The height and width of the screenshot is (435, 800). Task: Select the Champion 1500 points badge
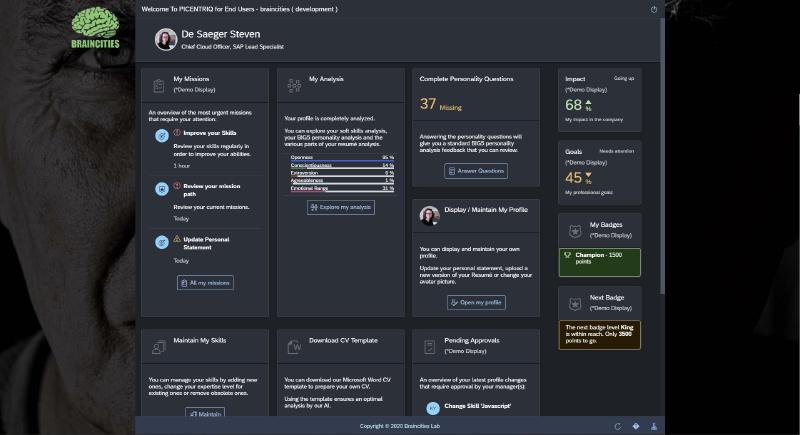[x=599, y=261]
